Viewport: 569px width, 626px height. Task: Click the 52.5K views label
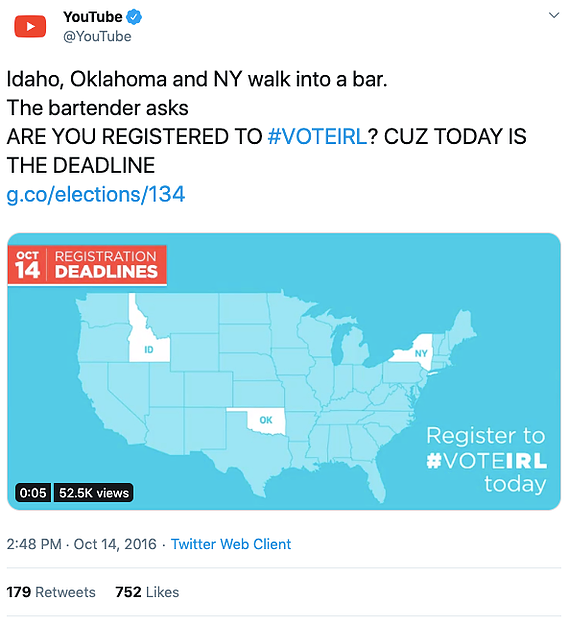click(x=94, y=493)
